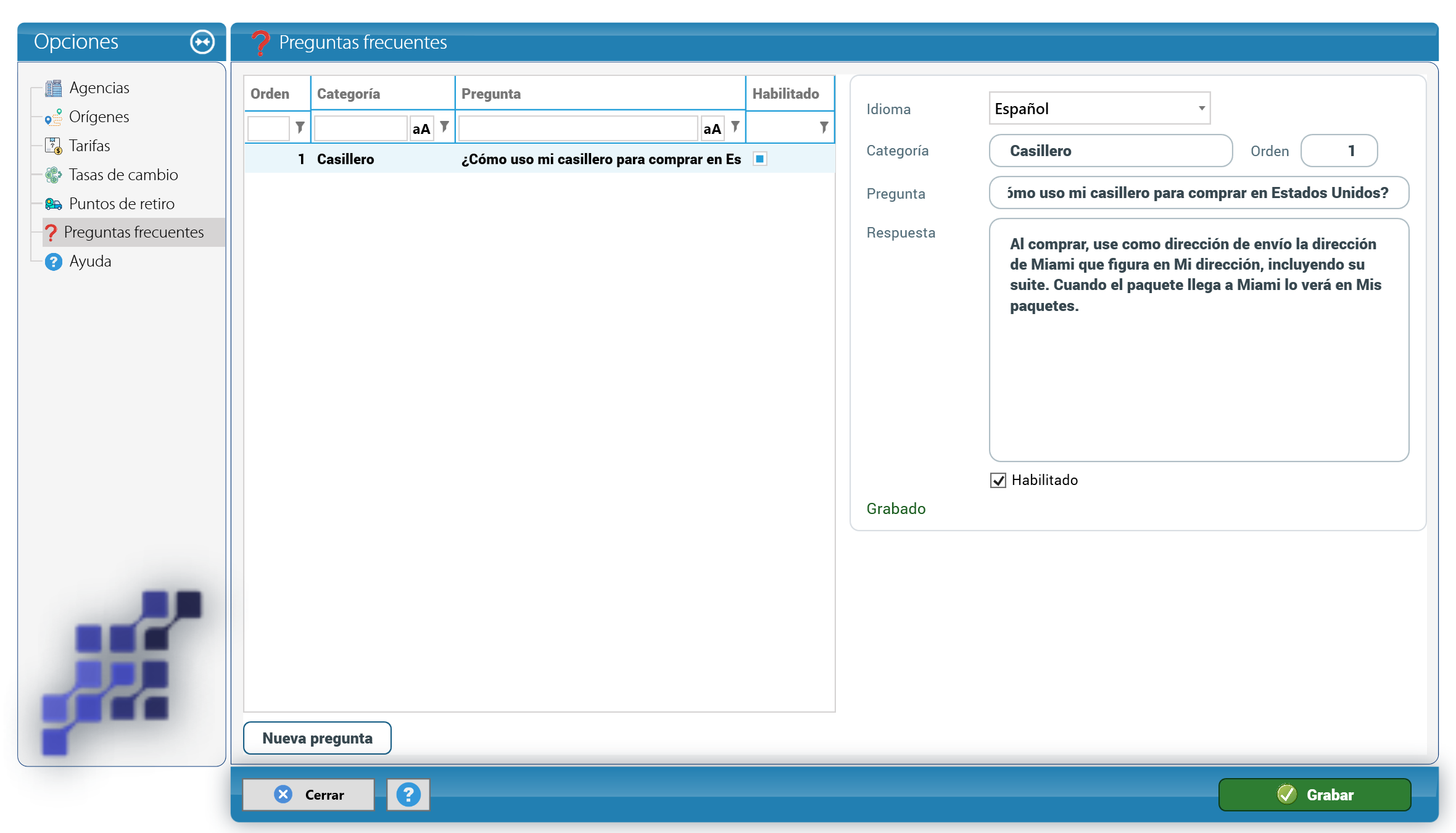Click the Tarifas document icon
The height and width of the screenshot is (833, 1456).
coord(54,146)
